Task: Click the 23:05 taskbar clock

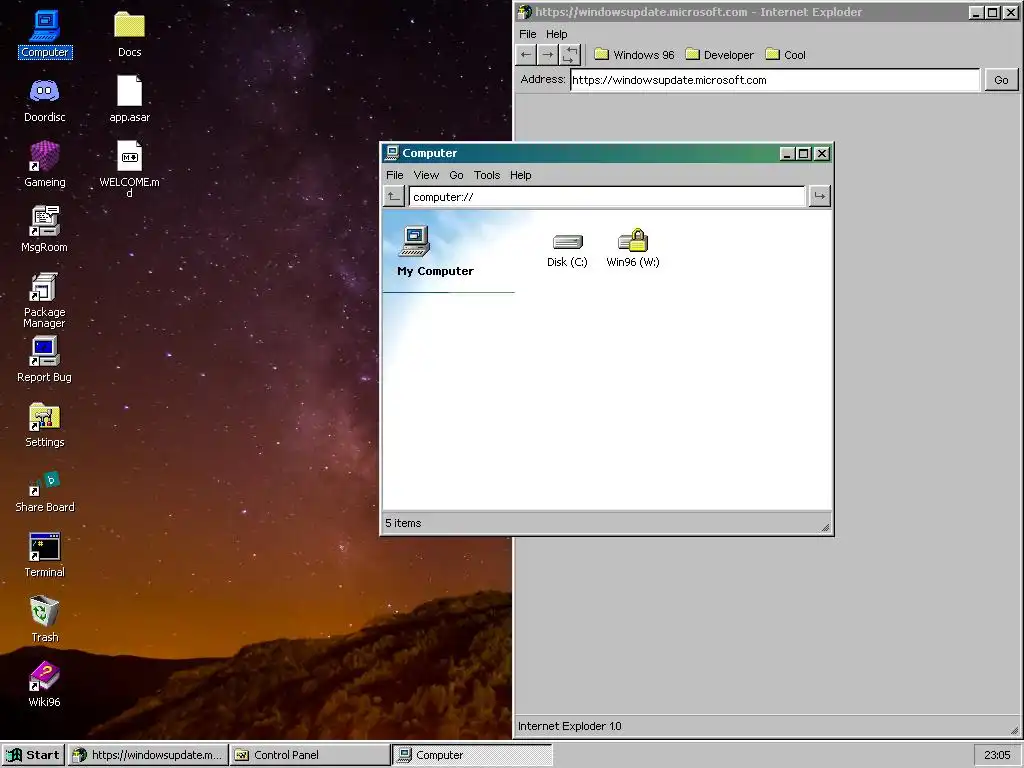Action: tap(997, 755)
